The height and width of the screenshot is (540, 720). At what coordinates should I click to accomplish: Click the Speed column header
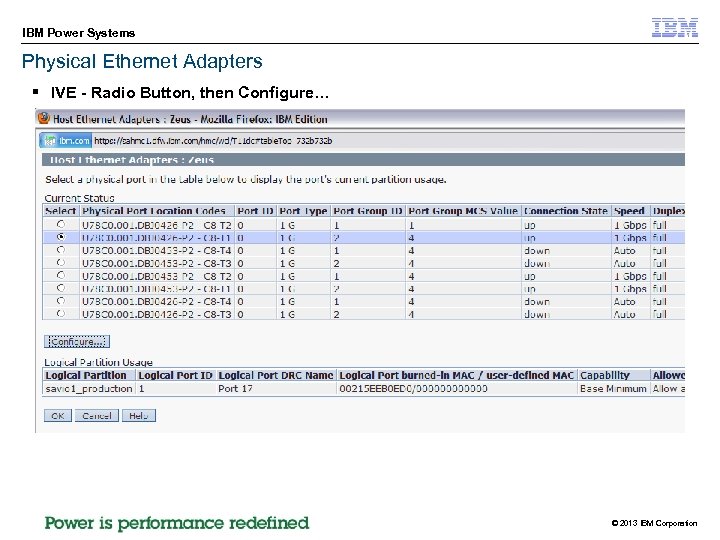click(630, 211)
